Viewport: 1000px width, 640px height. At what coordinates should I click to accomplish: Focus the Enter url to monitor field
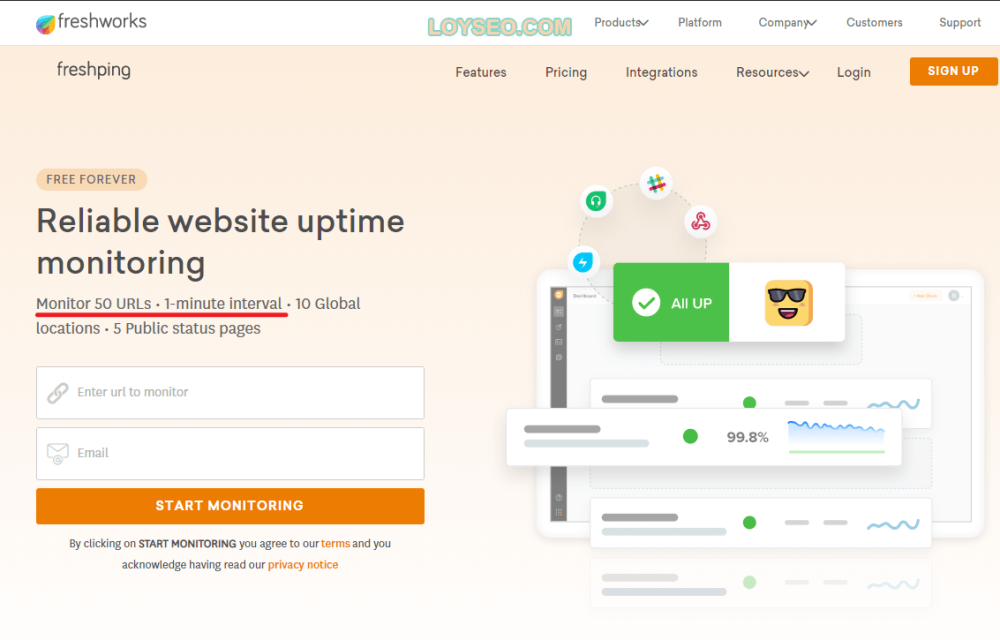[230, 393]
